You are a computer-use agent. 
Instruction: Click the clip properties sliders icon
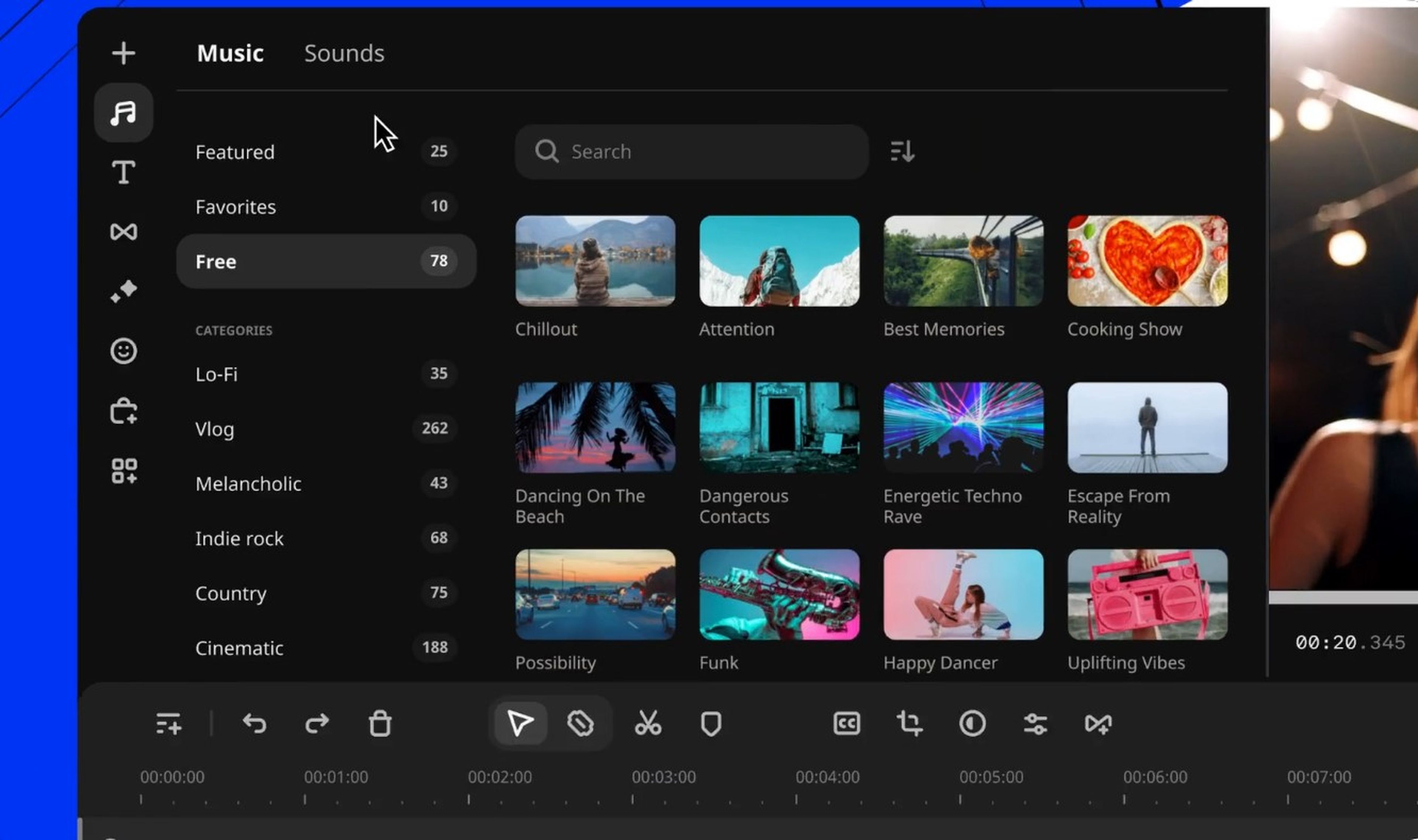pyautogui.click(x=1035, y=723)
